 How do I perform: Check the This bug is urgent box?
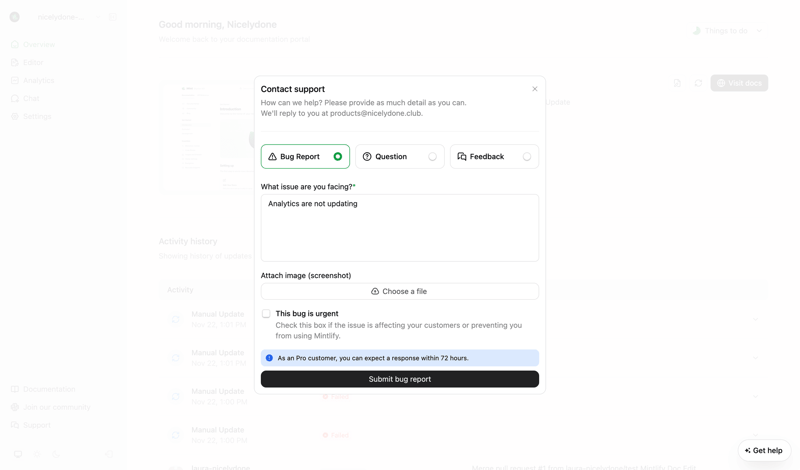266,313
